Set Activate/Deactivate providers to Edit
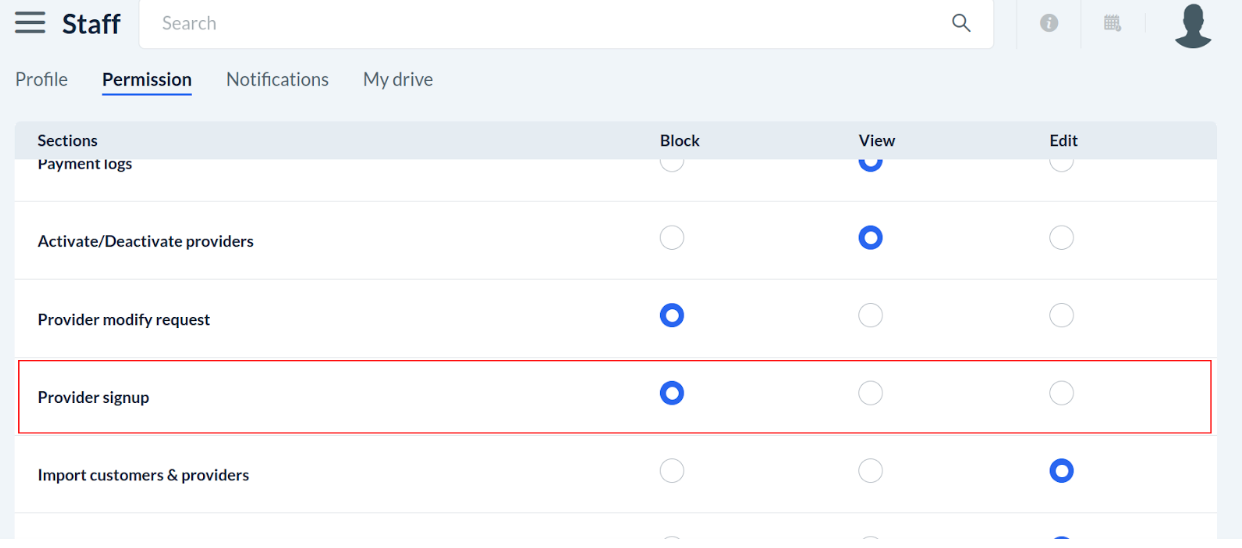1242x548 pixels. pos(1061,238)
